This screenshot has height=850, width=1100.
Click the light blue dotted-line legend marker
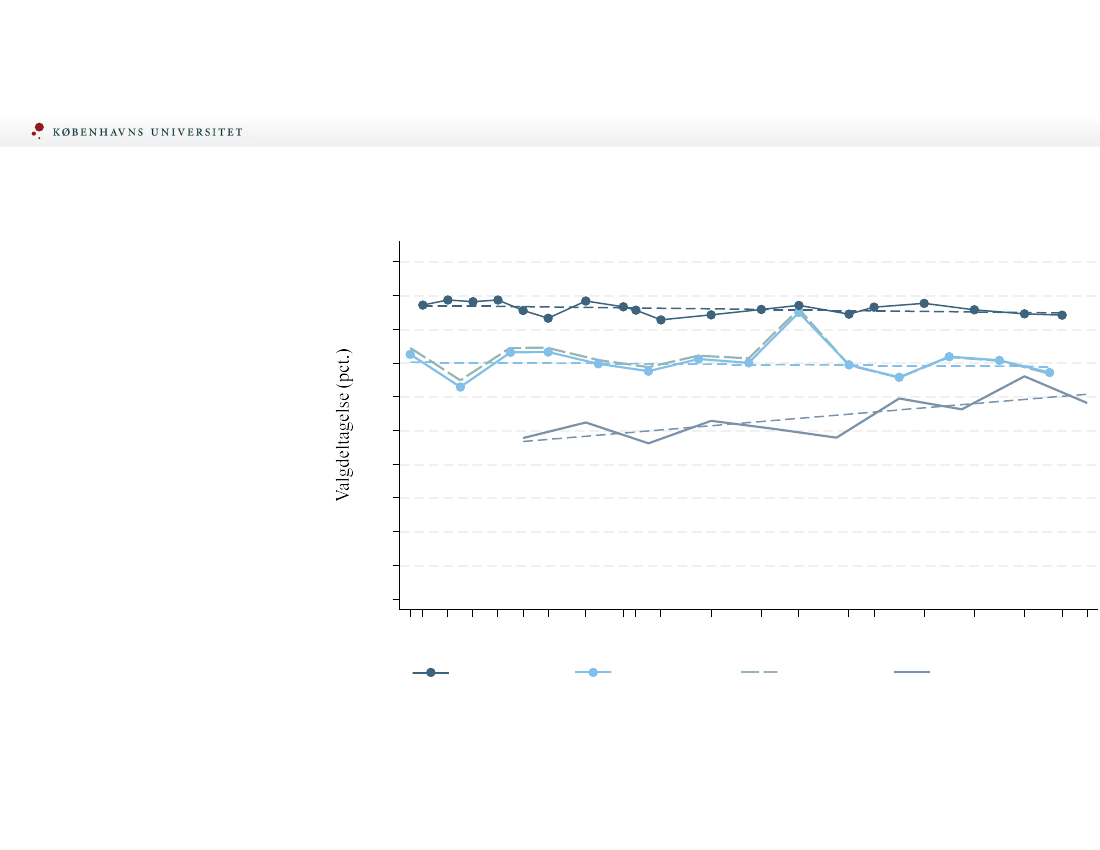click(x=593, y=673)
